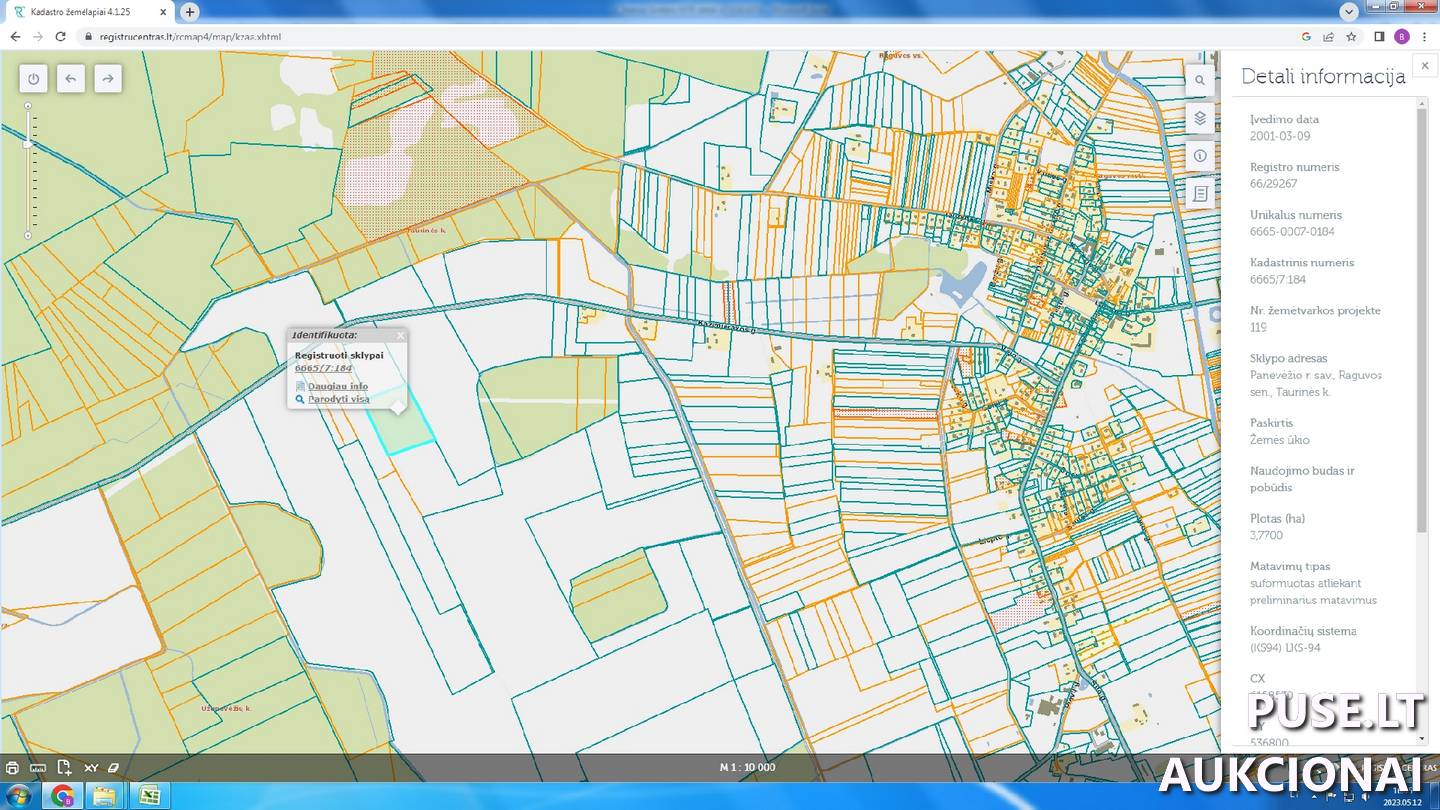Click the Detali informacija heading
Image resolution: width=1440 pixels, height=810 pixels.
(x=1323, y=77)
